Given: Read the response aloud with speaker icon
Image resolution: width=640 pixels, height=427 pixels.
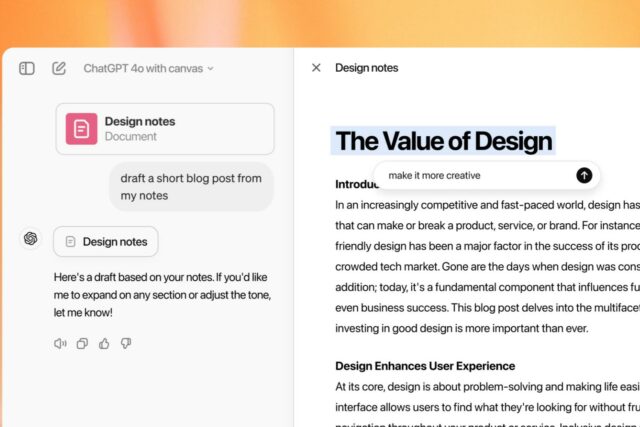Looking at the screenshot, I should 60,343.
